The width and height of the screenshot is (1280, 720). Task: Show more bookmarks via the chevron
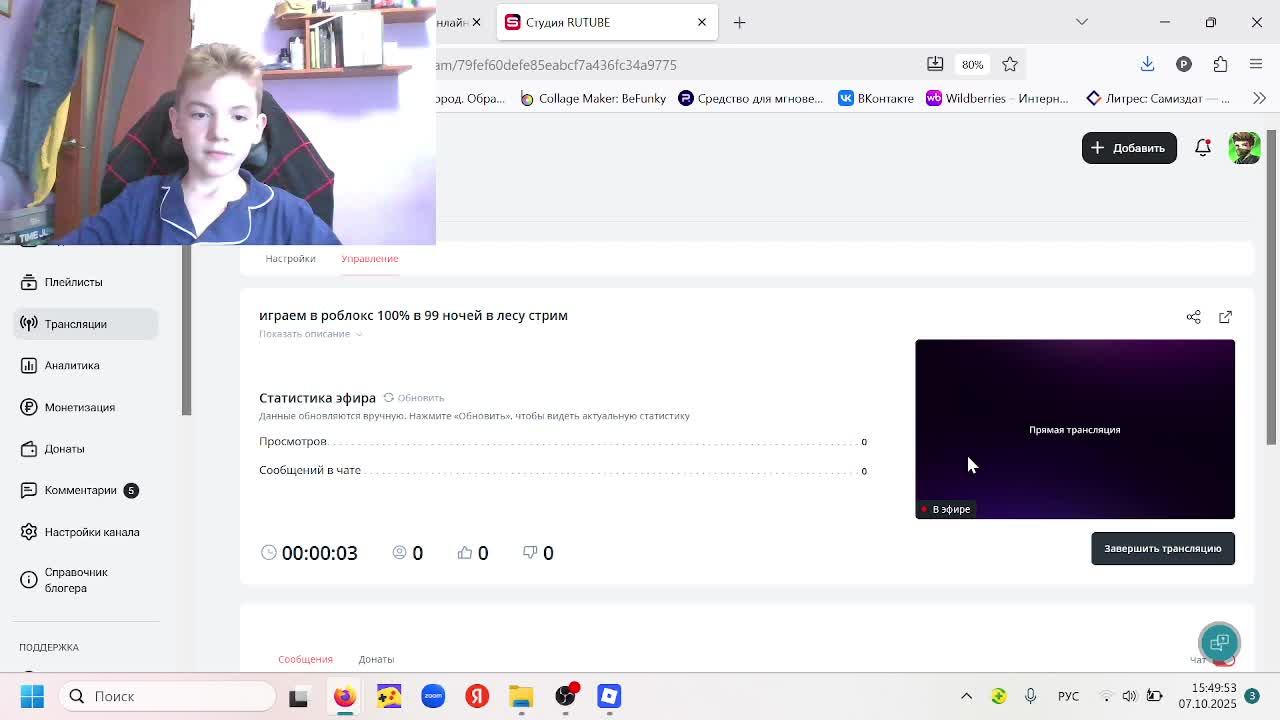click(1259, 98)
